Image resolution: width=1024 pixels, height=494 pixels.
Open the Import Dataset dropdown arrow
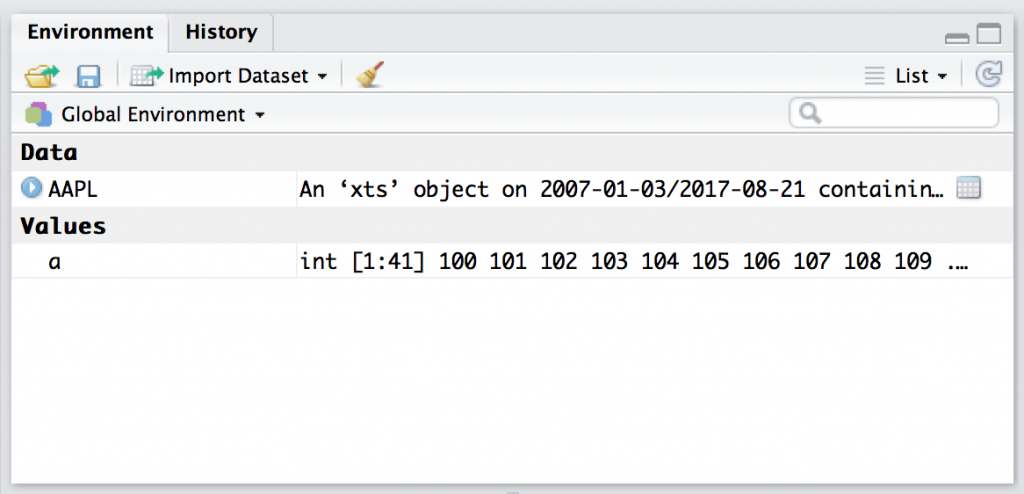coord(322,77)
